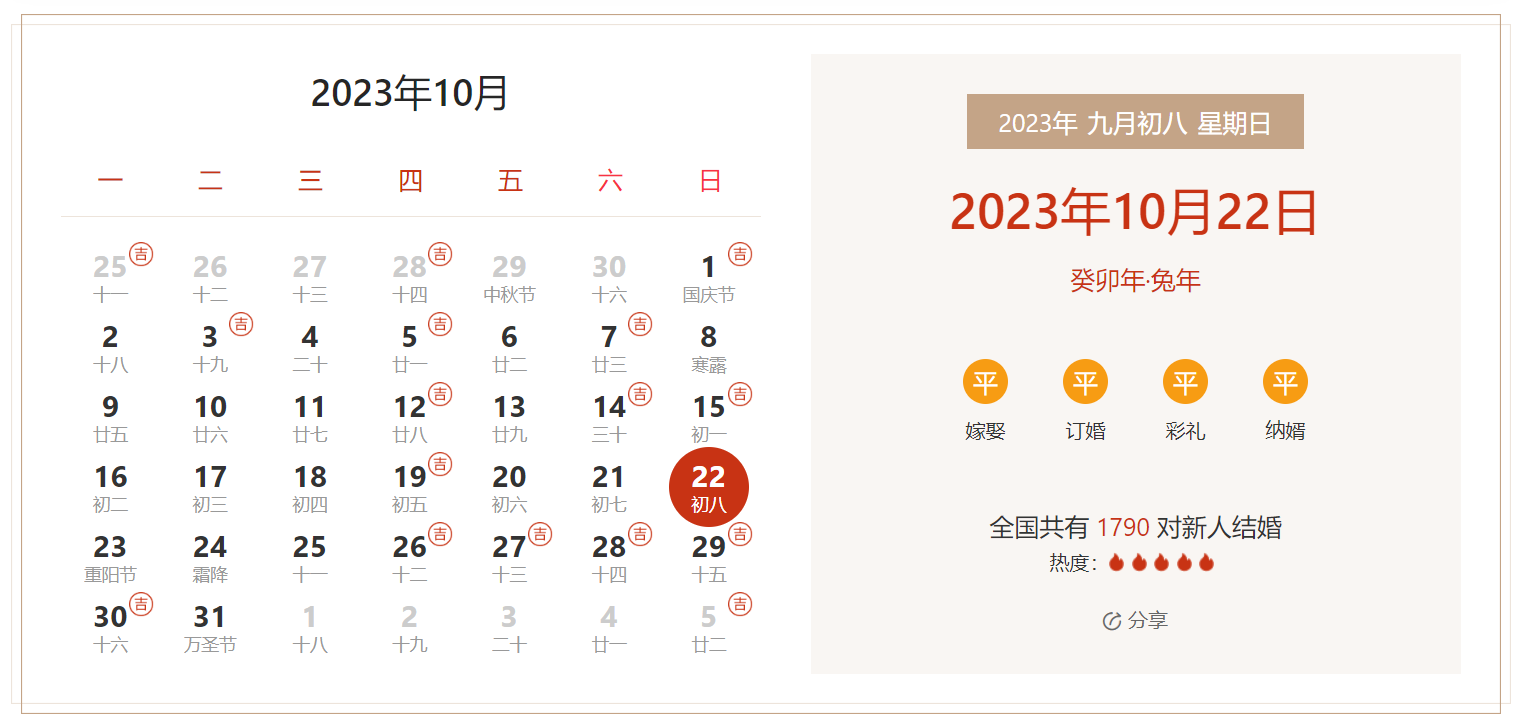The height and width of the screenshot is (722, 1521).
Task: Click the 五 Friday column header
Action: tap(510, 181)
